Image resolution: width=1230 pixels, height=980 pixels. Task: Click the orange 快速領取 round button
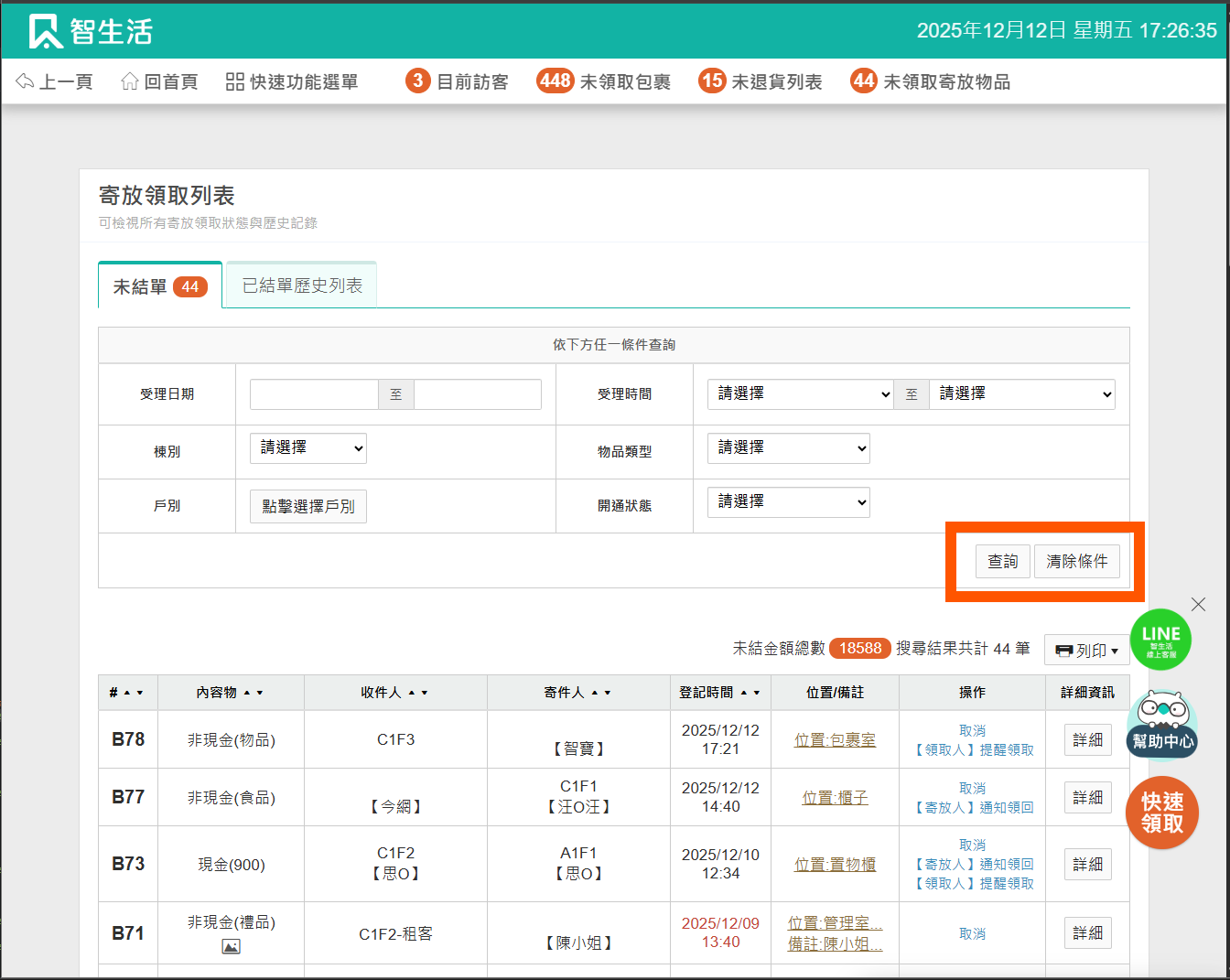pos(1161,813)
